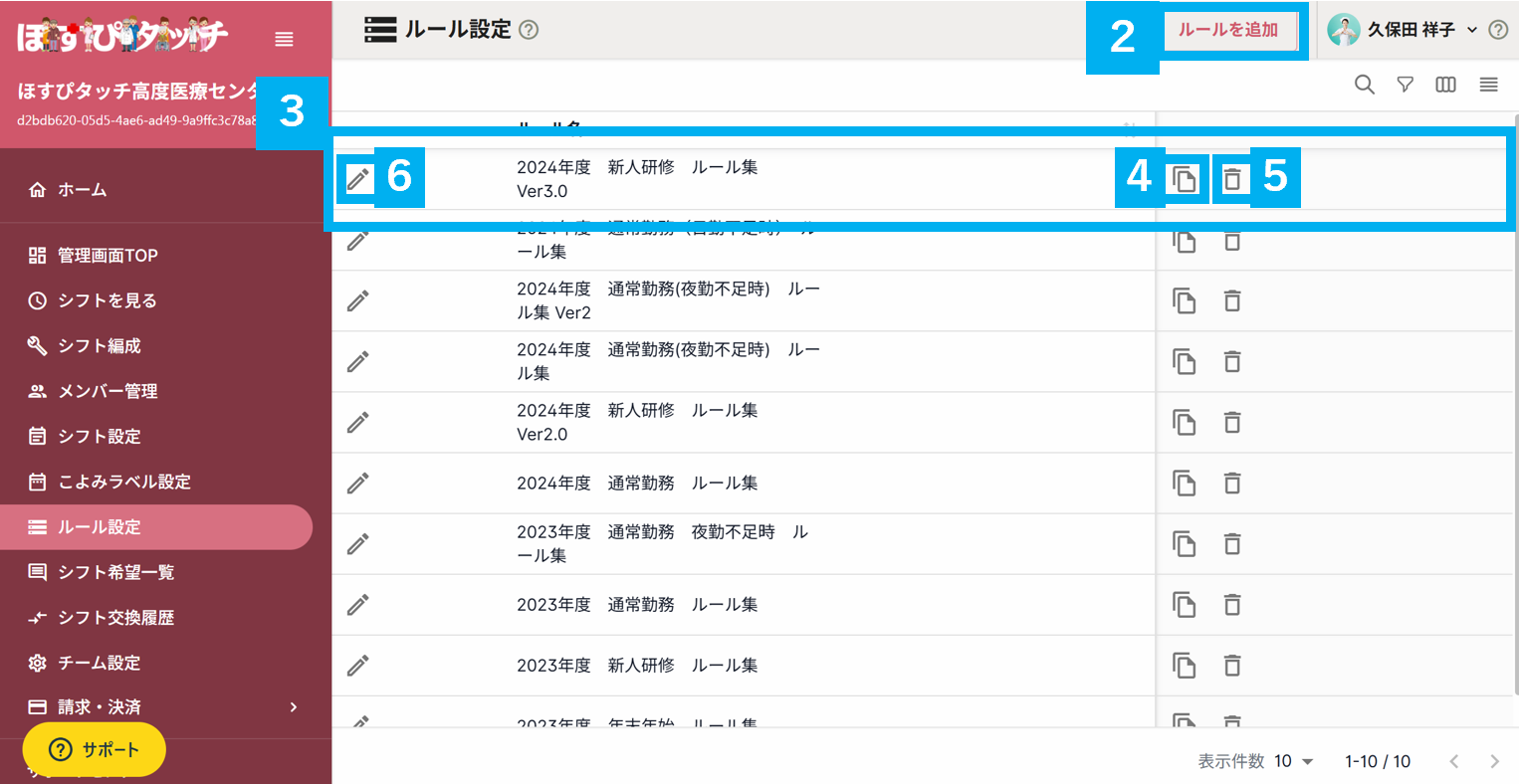Open help next to ルール設定 heading
The height and width of the screenshot is (784, 1519).
click(529, 30)
